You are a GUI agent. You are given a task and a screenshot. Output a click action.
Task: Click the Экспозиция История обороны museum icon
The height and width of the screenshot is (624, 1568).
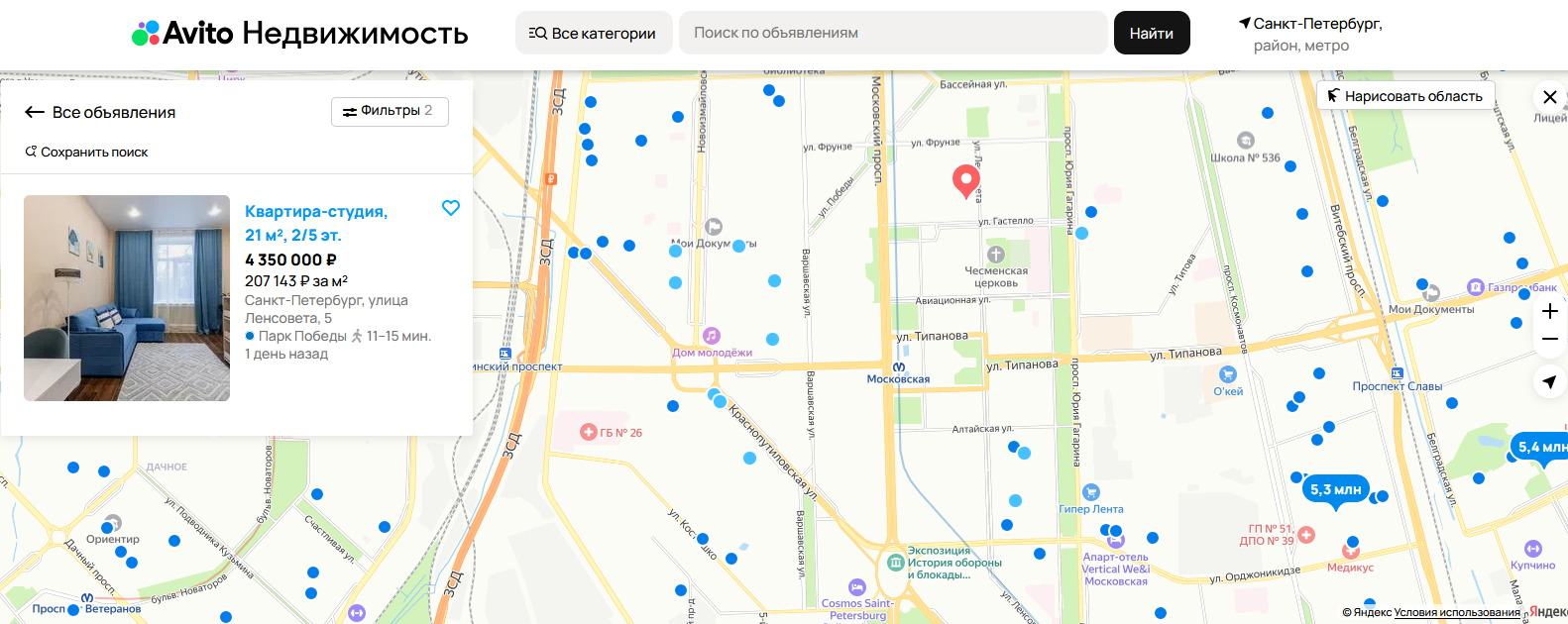(896, 563)
